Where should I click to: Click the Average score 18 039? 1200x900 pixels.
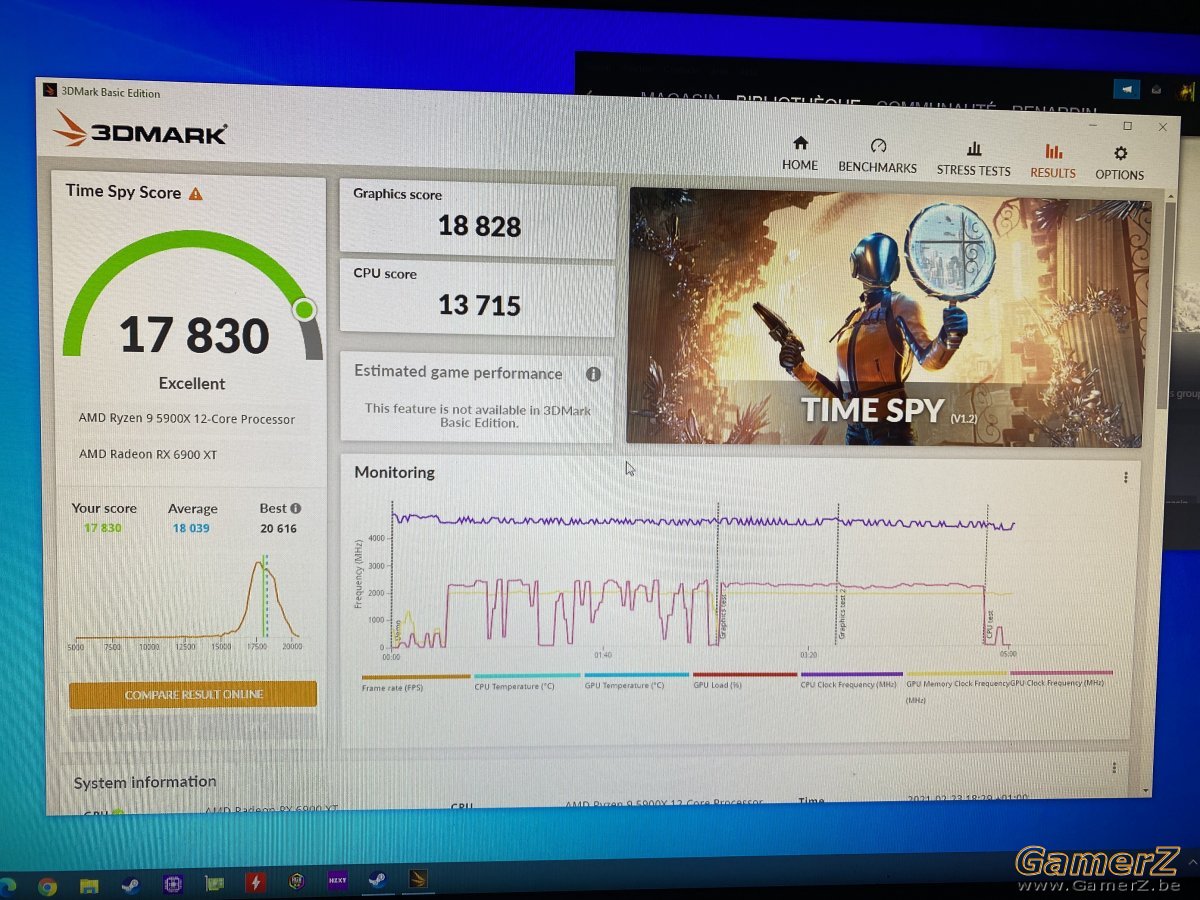[x=191, y=528]
